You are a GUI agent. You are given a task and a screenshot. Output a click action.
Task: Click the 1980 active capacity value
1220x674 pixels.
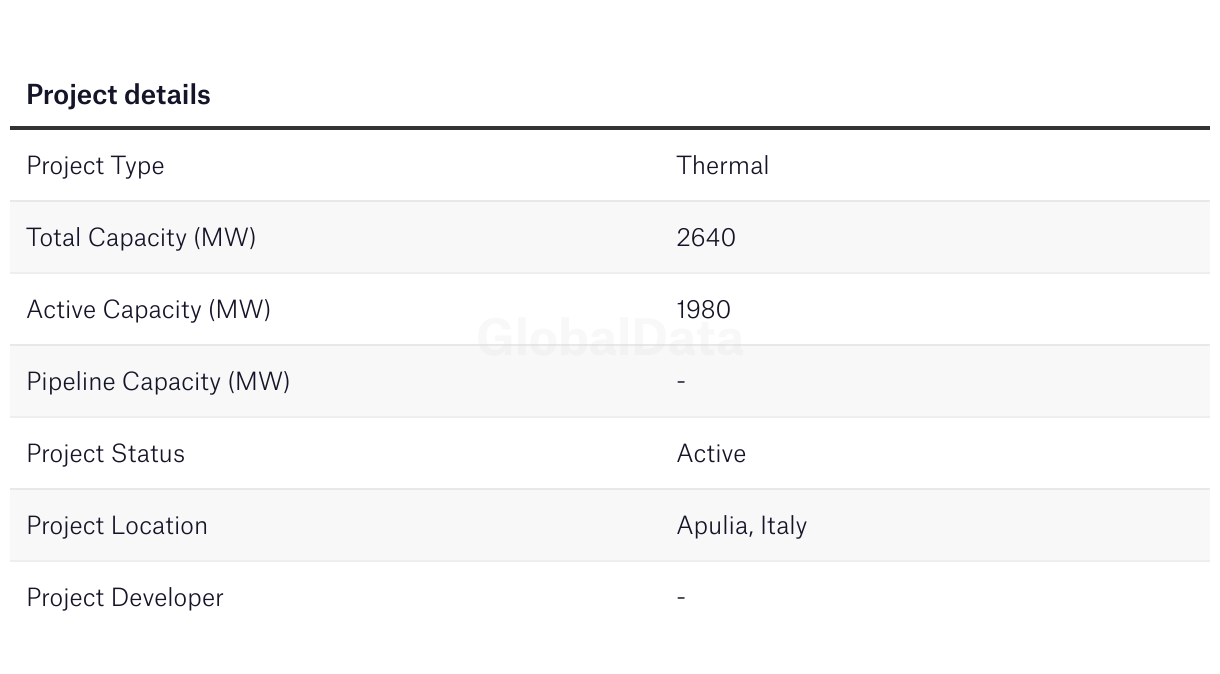point(703,310)
